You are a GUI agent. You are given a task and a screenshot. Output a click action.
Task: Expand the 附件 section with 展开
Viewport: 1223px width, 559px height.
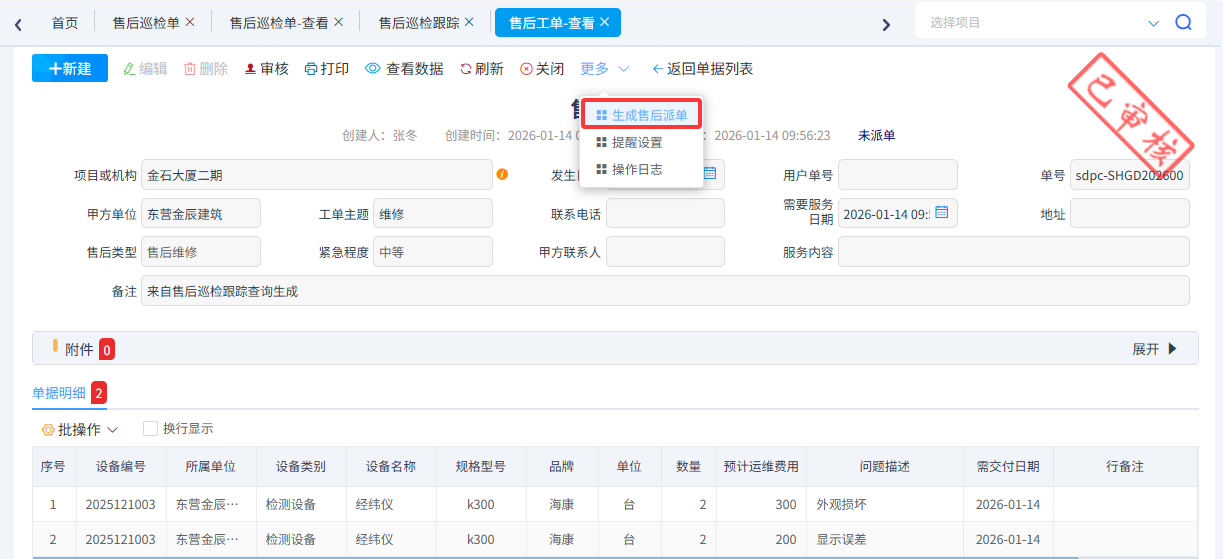[x=1154, y=349]
